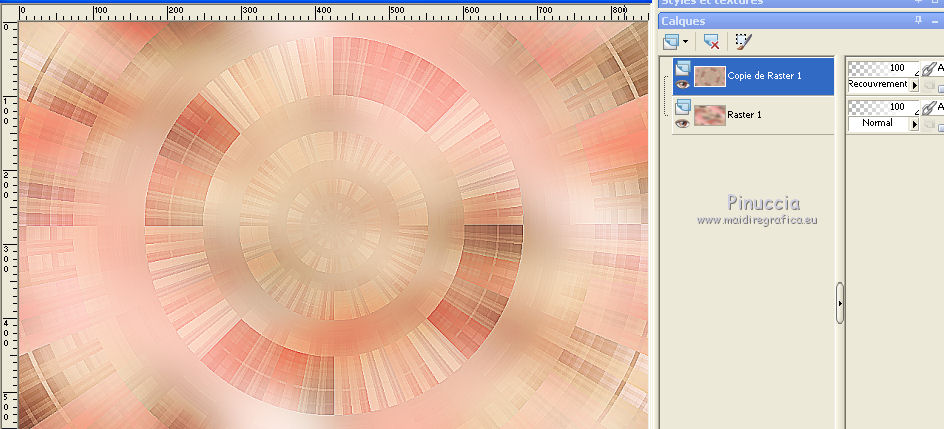This screenshot has height=429, width=944.
Task: Click the Calques palette title
Action: pos(683,21)
